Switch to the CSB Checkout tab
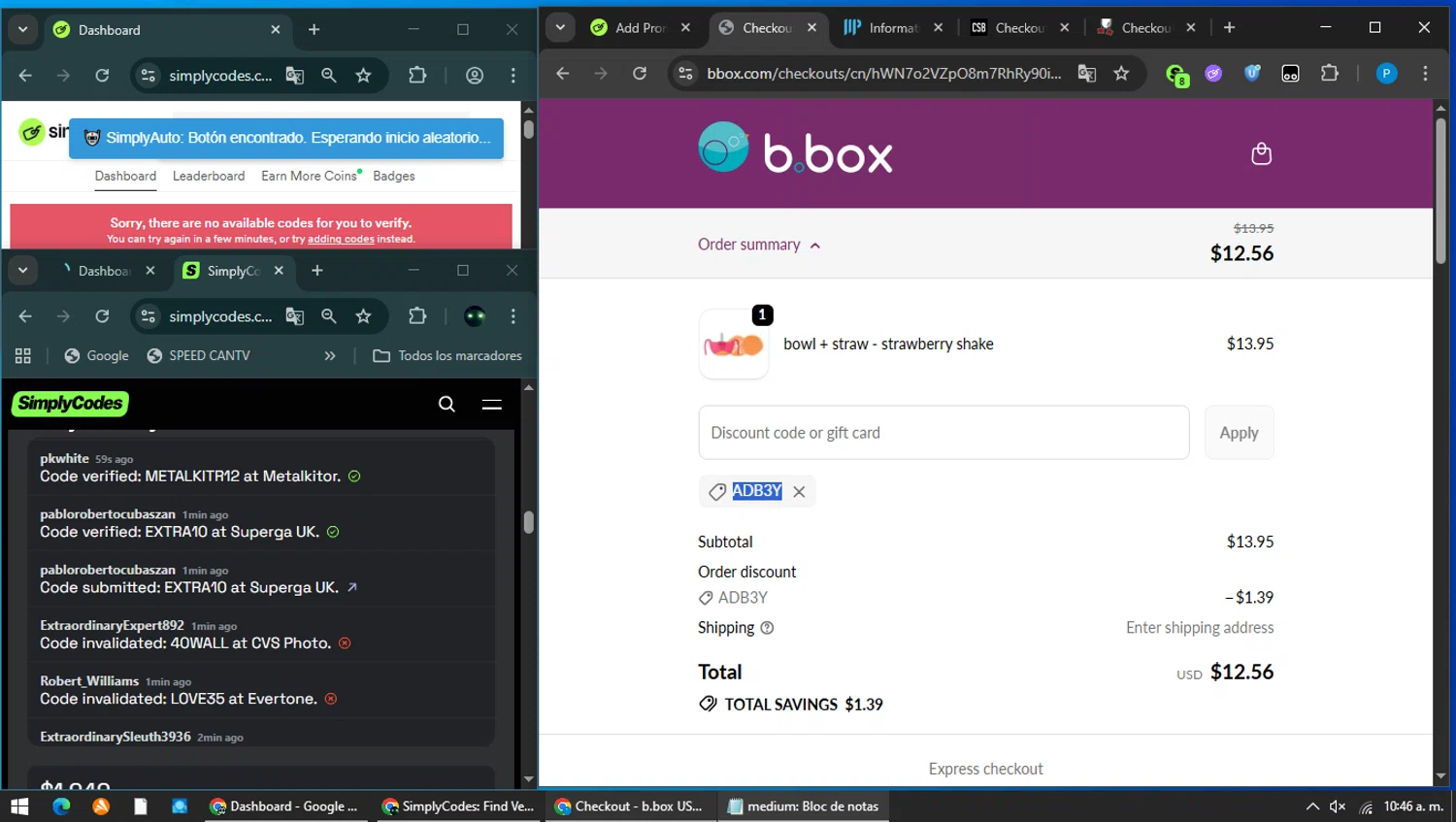1456x822 pixels. (1019, 28)
